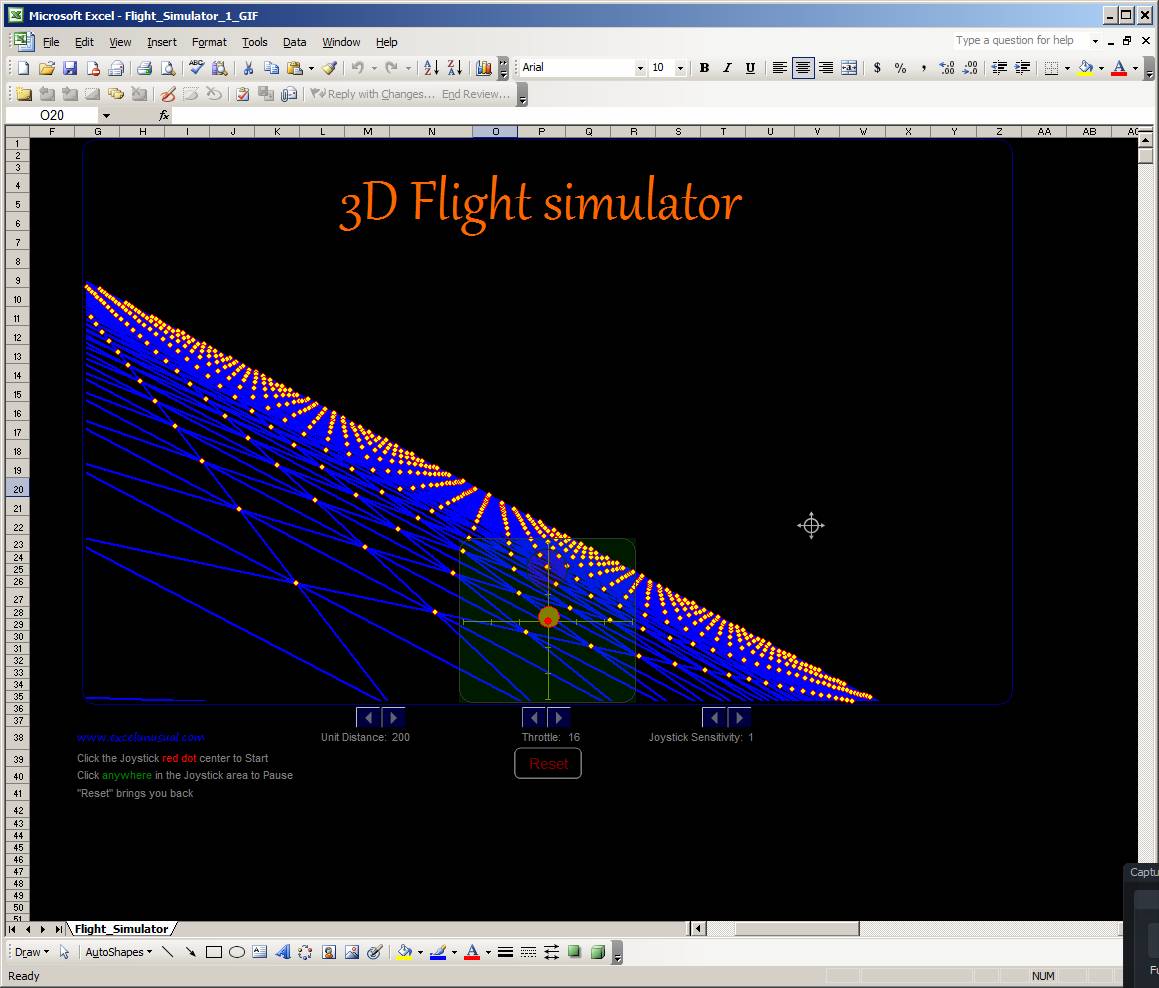The width and height of the screenshot is (1159, 988).
Task: Apply Currency Style with the dollar icon
Action: point(877,68)
